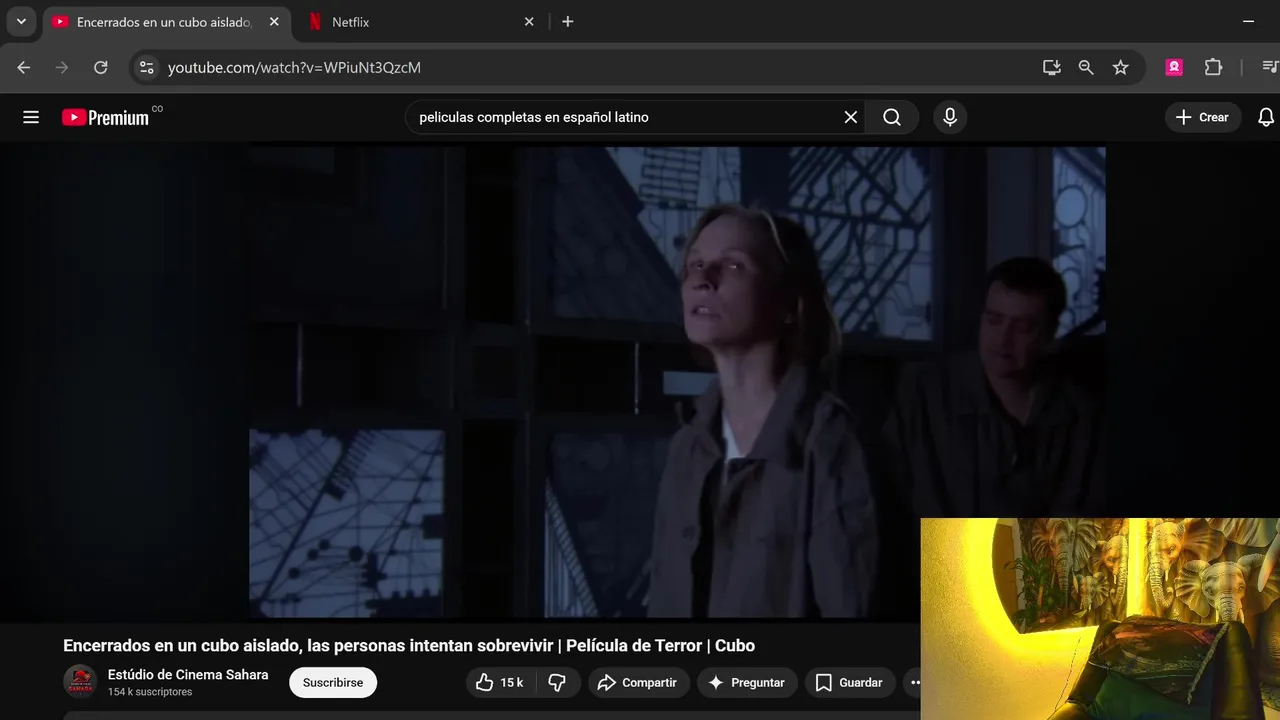Open more actions three-dot menu
1280x720 pixels.
(912, 682)
